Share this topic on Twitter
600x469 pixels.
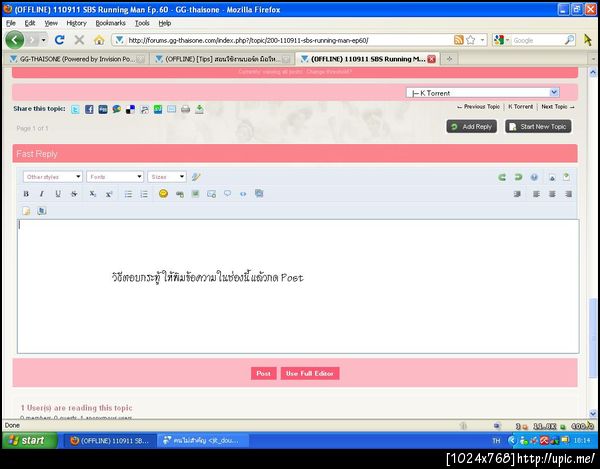pos(75,109)
